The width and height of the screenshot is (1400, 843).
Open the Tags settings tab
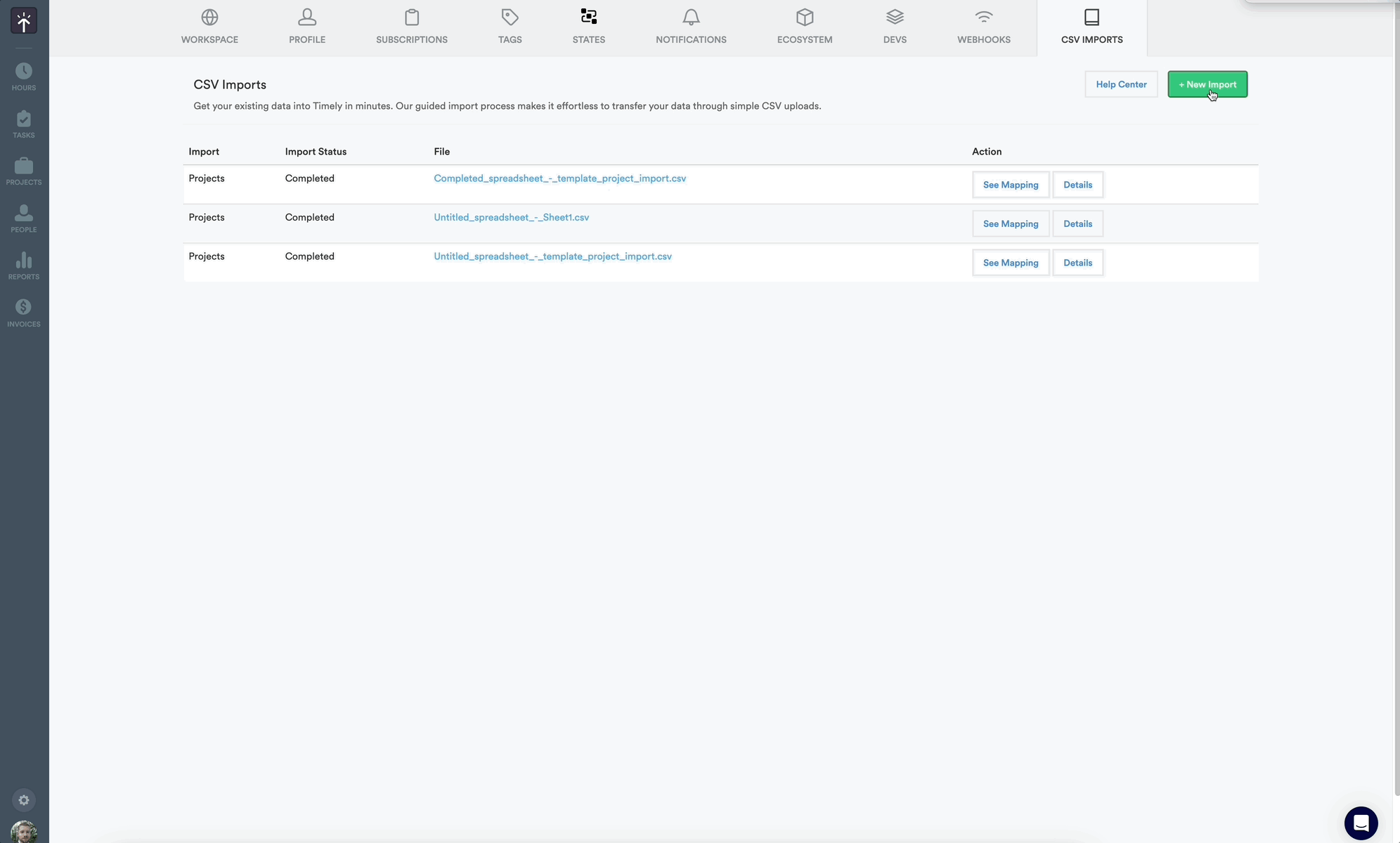[x=510, y=27]
